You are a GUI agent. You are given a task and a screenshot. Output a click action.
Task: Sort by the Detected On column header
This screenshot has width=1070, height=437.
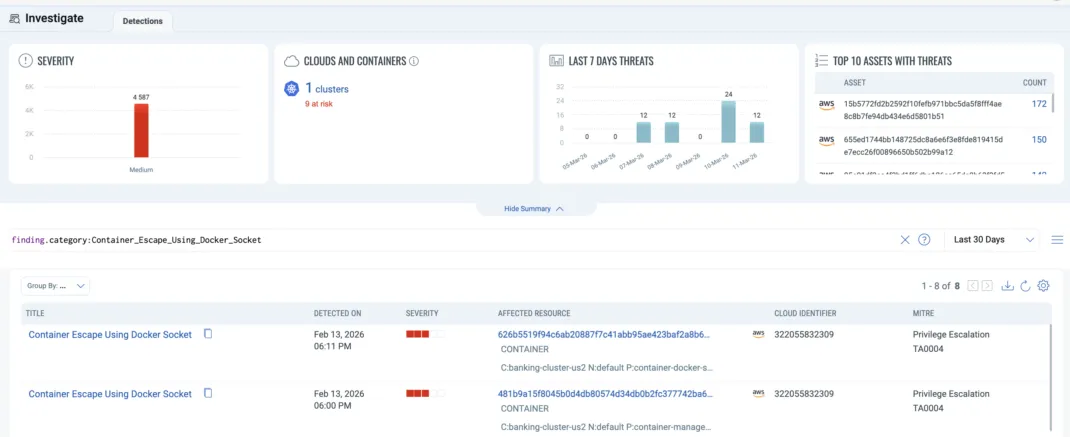pyautogui.click(x=337, y=313)
